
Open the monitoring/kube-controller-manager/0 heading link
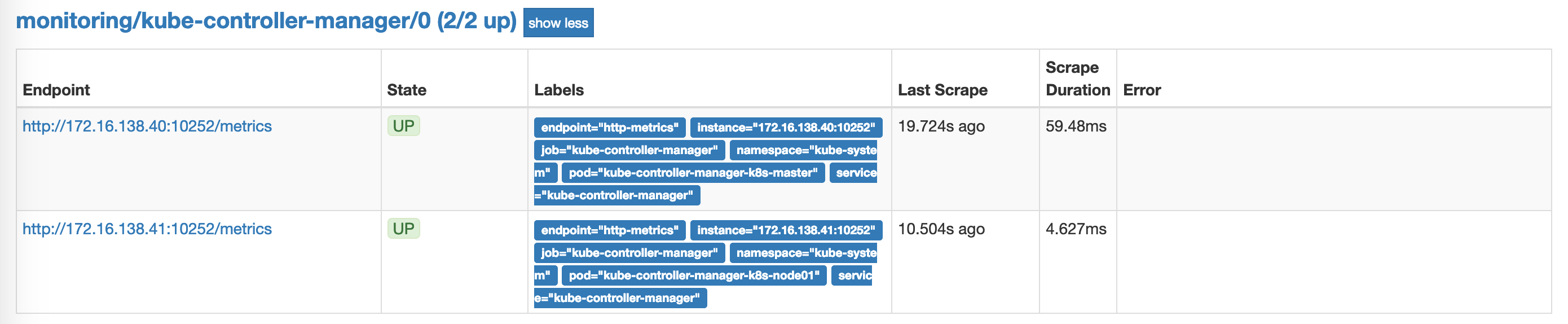coord(266,21)
